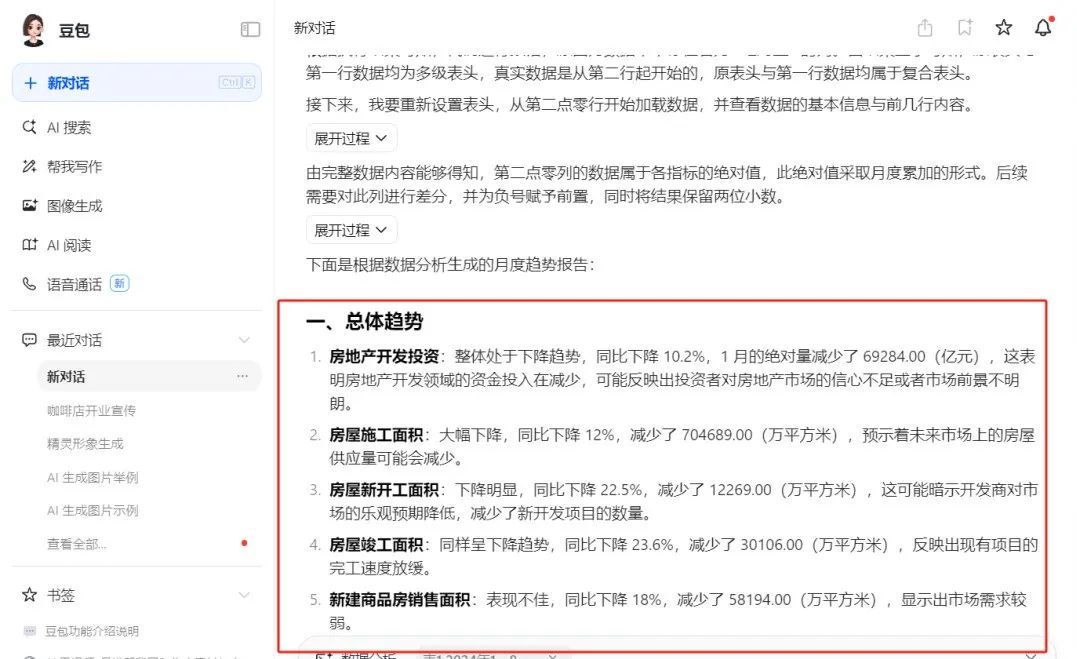
Task: Click the 新建商品房销售面积 bold text
Action: click(400, 600)
